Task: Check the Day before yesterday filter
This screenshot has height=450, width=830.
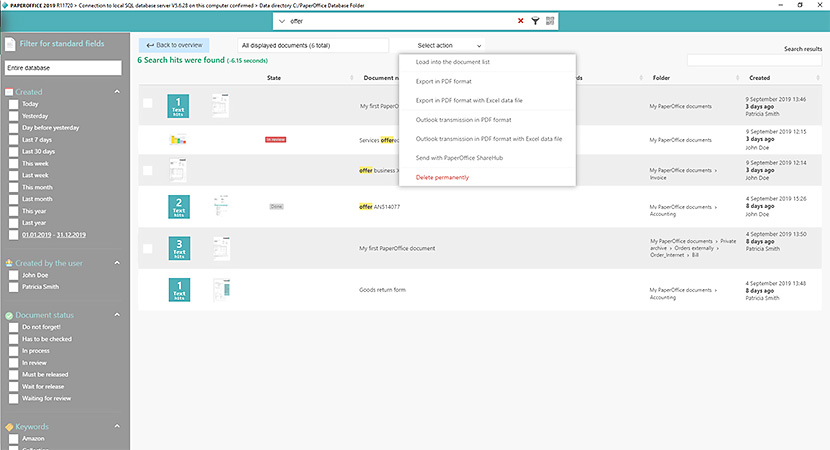Action: point(14,128)
